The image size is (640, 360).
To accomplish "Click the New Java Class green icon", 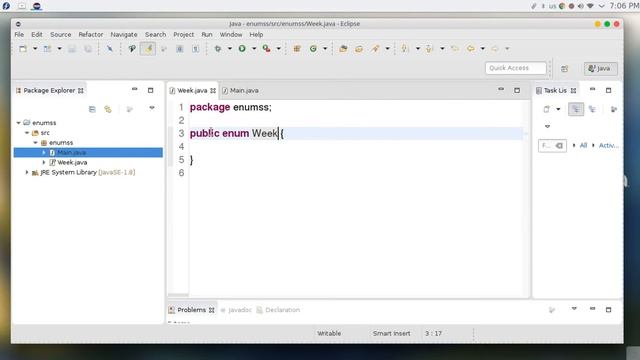I will point(313,49).
